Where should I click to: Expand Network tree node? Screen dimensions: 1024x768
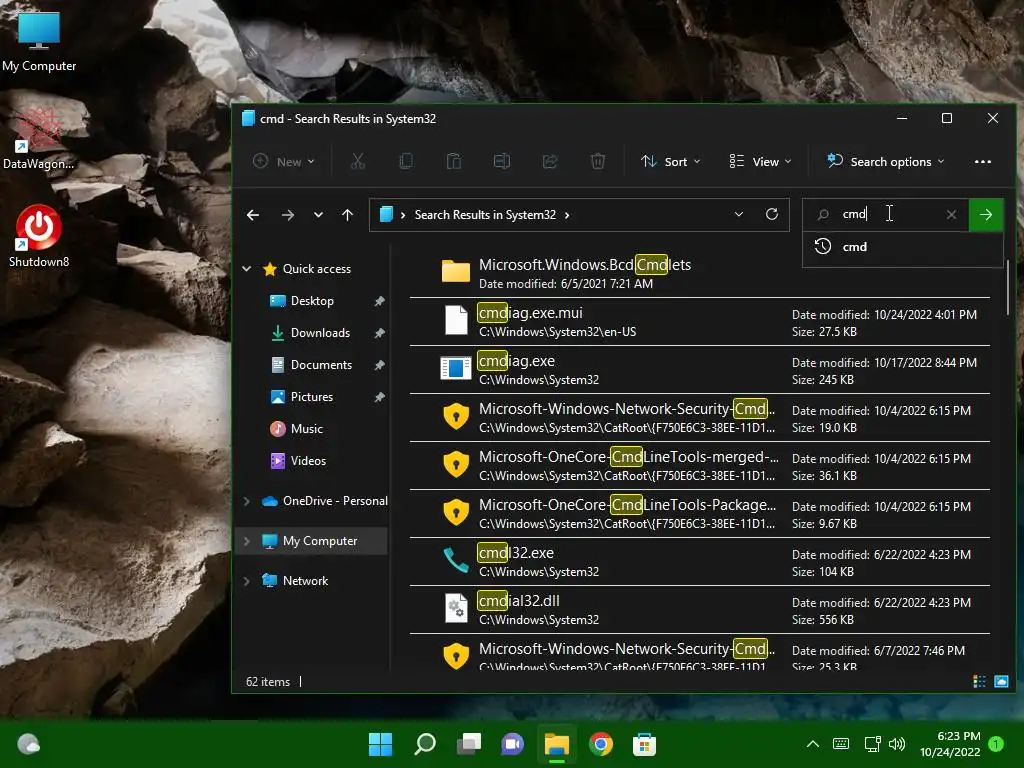tap(246, 581)
